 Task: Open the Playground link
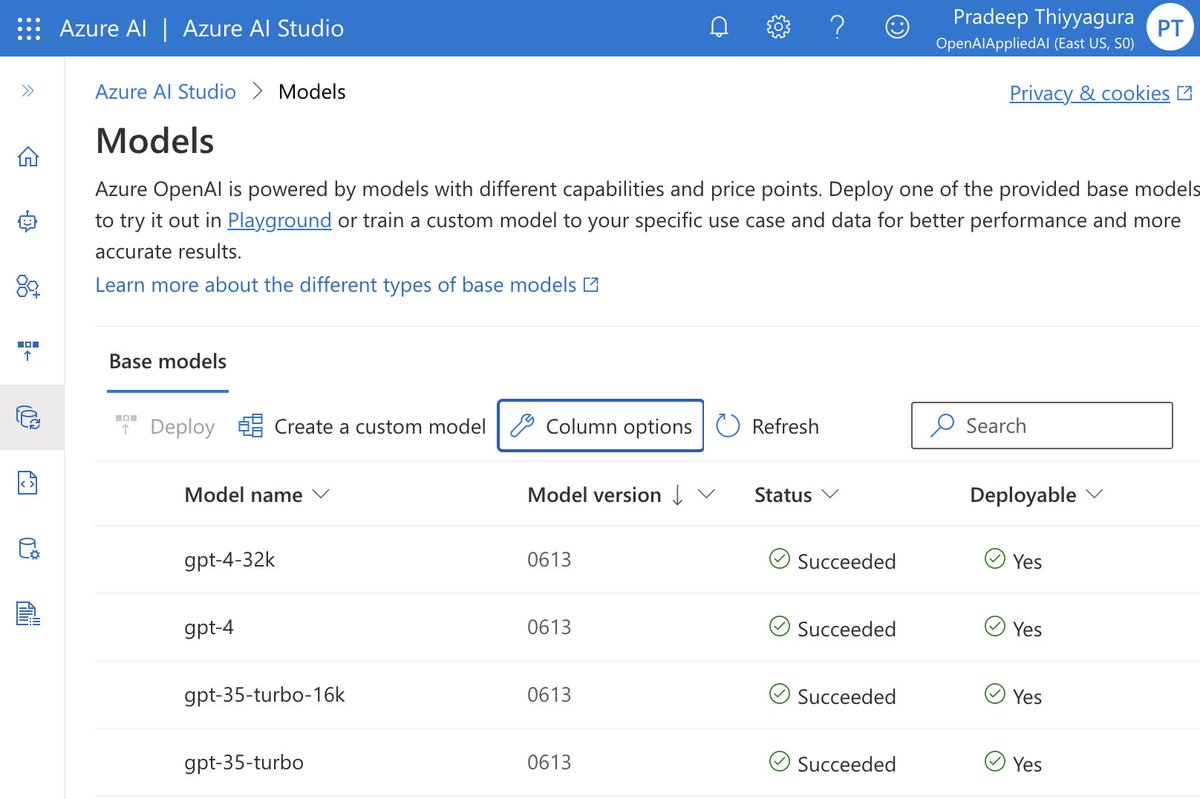coord(279,220)
